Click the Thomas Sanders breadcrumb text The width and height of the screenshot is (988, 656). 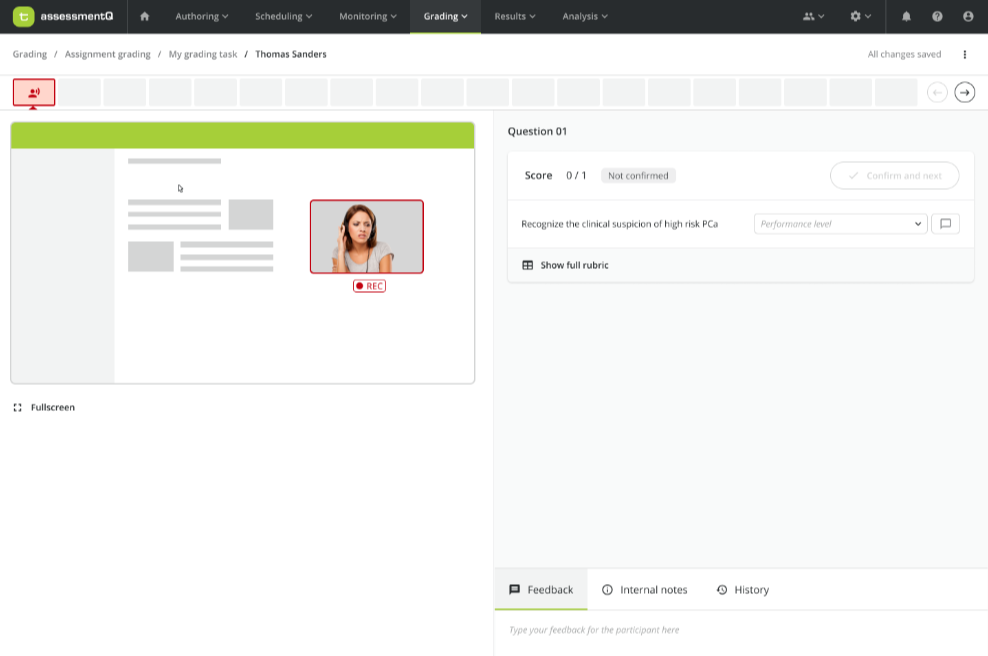click(x=290, y=54)
